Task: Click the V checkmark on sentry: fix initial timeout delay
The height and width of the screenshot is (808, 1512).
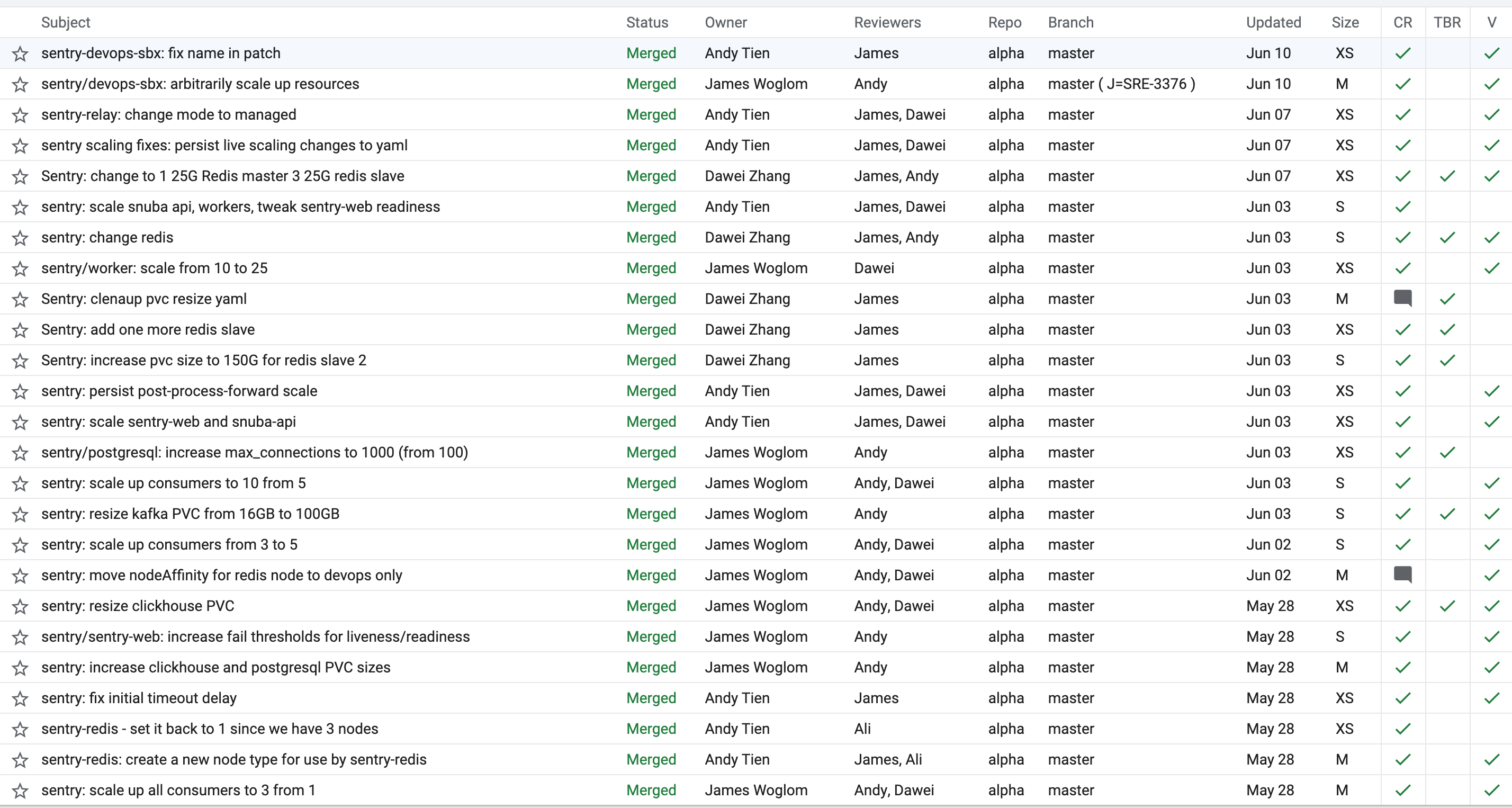Action: [1491, 698]
